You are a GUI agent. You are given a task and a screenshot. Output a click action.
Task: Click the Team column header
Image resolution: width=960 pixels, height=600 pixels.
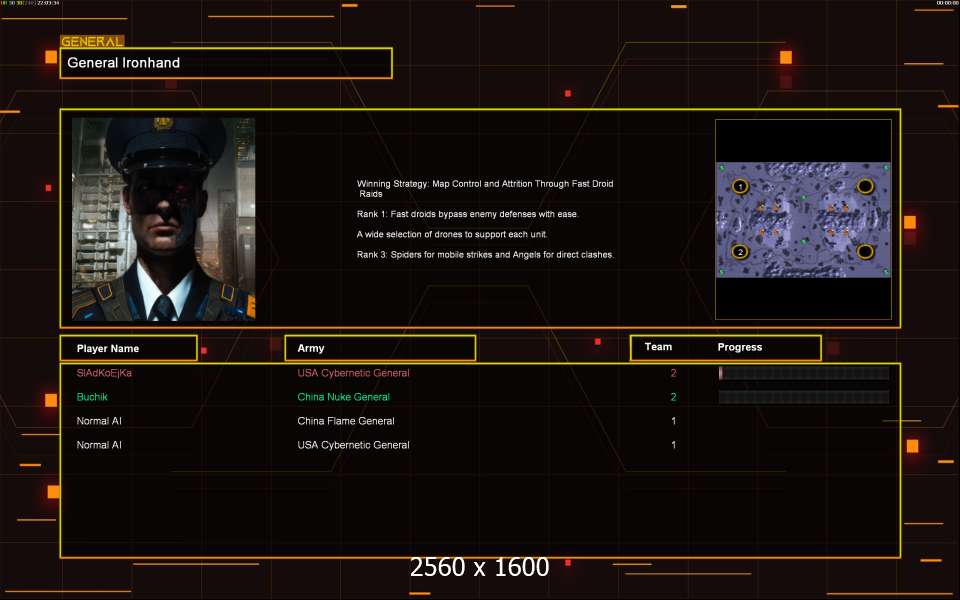658,347
